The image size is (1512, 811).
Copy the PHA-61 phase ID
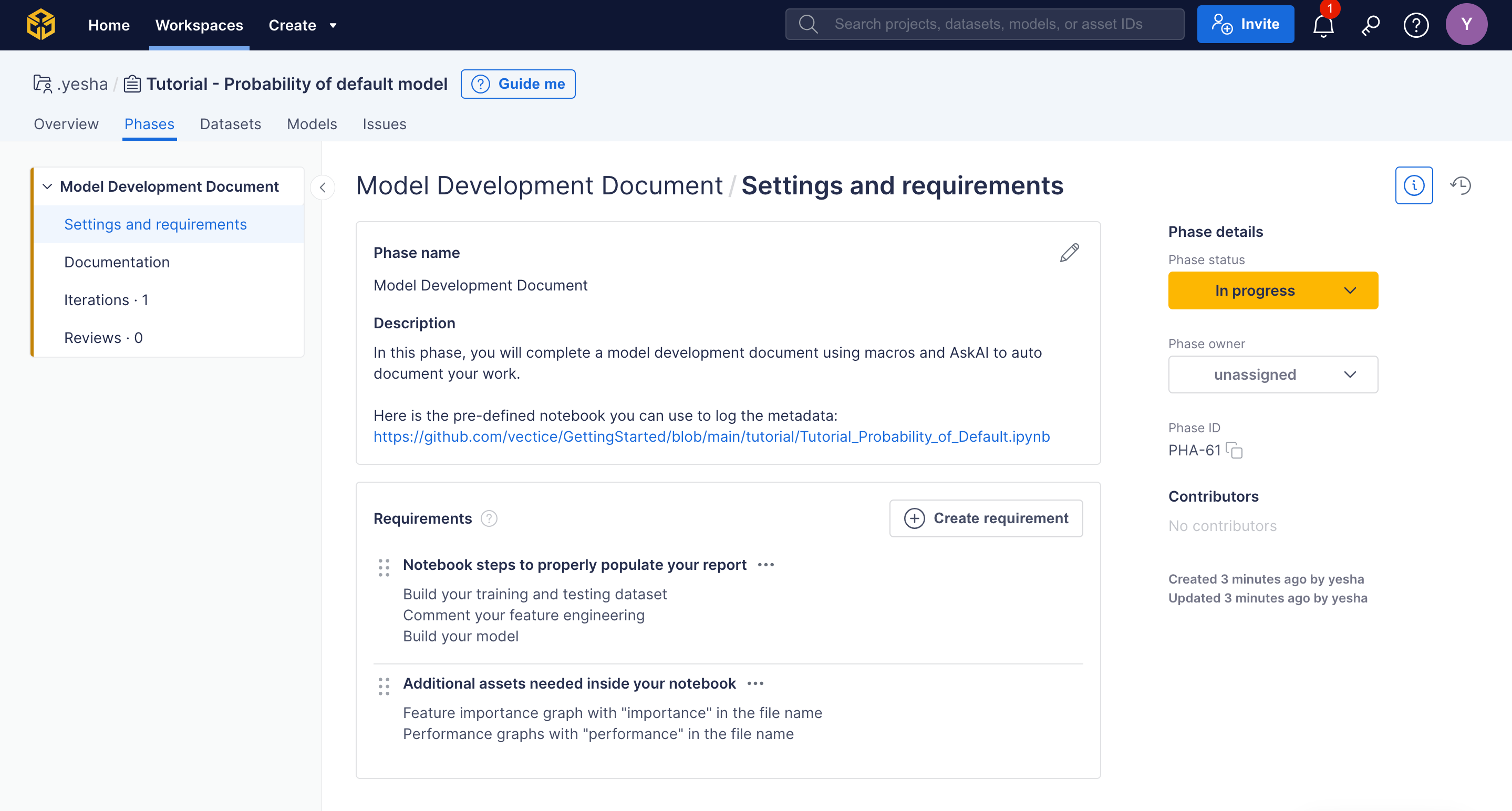1235,451
